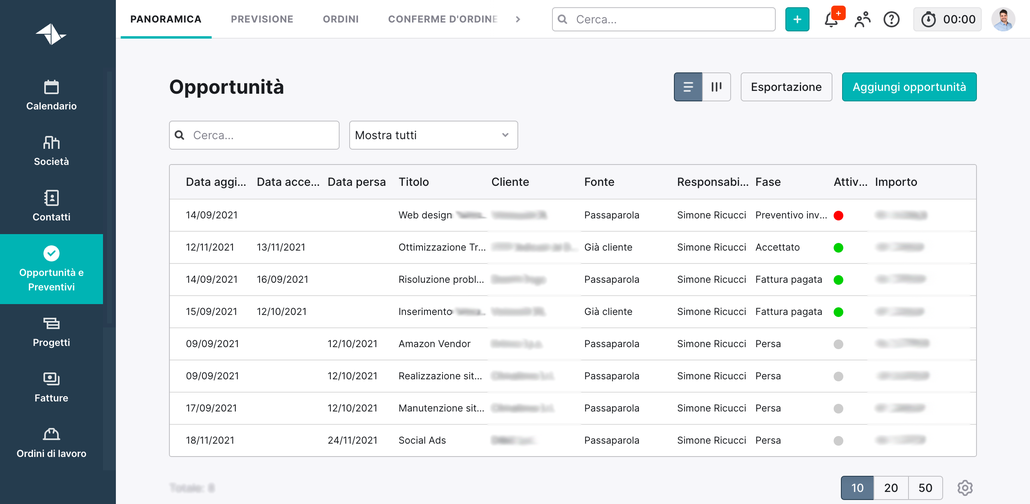Click the Esportazione button

(x=786, y=87)
